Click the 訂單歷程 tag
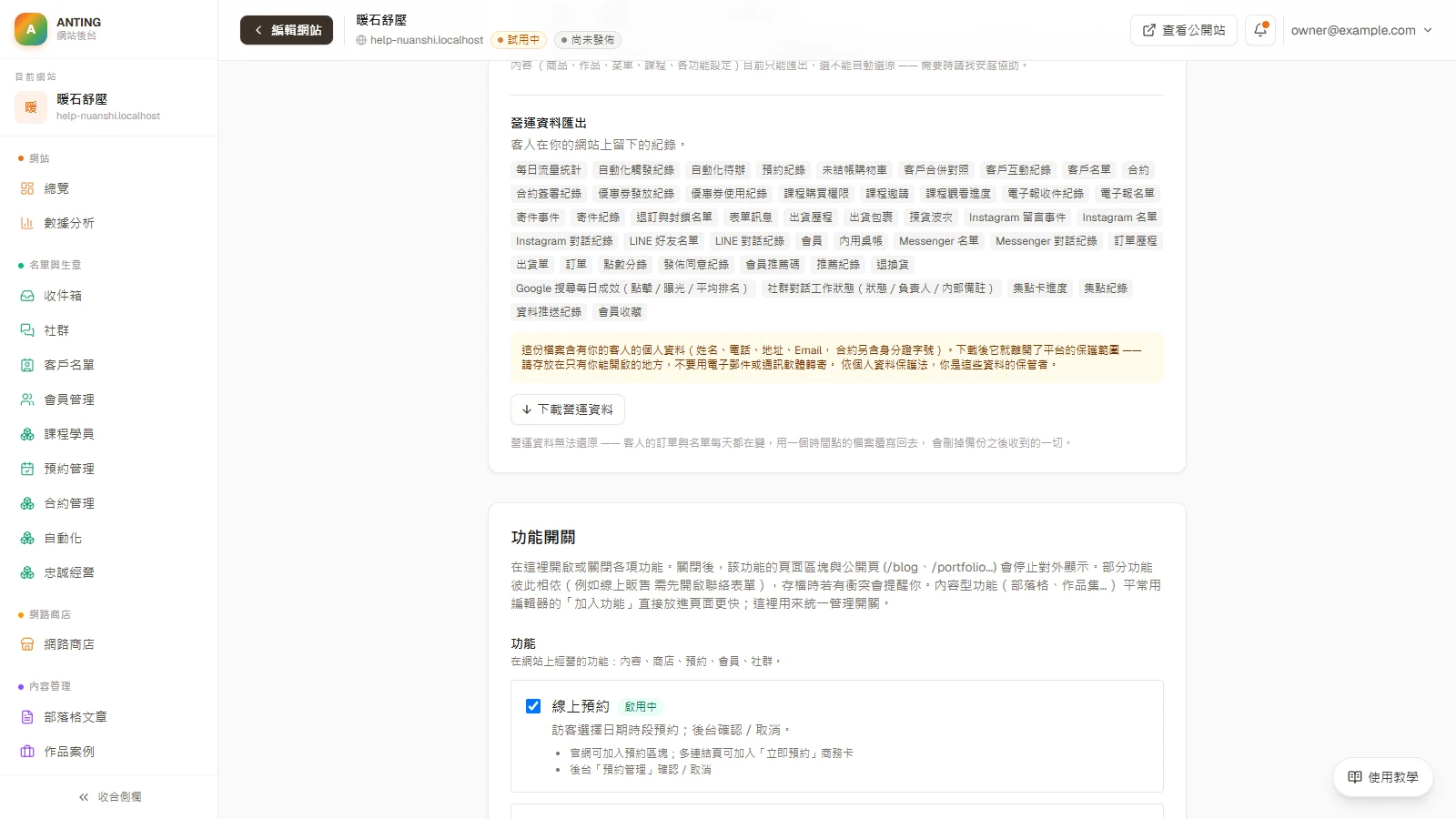1456x819 pixels. (x=1136, y=241)
